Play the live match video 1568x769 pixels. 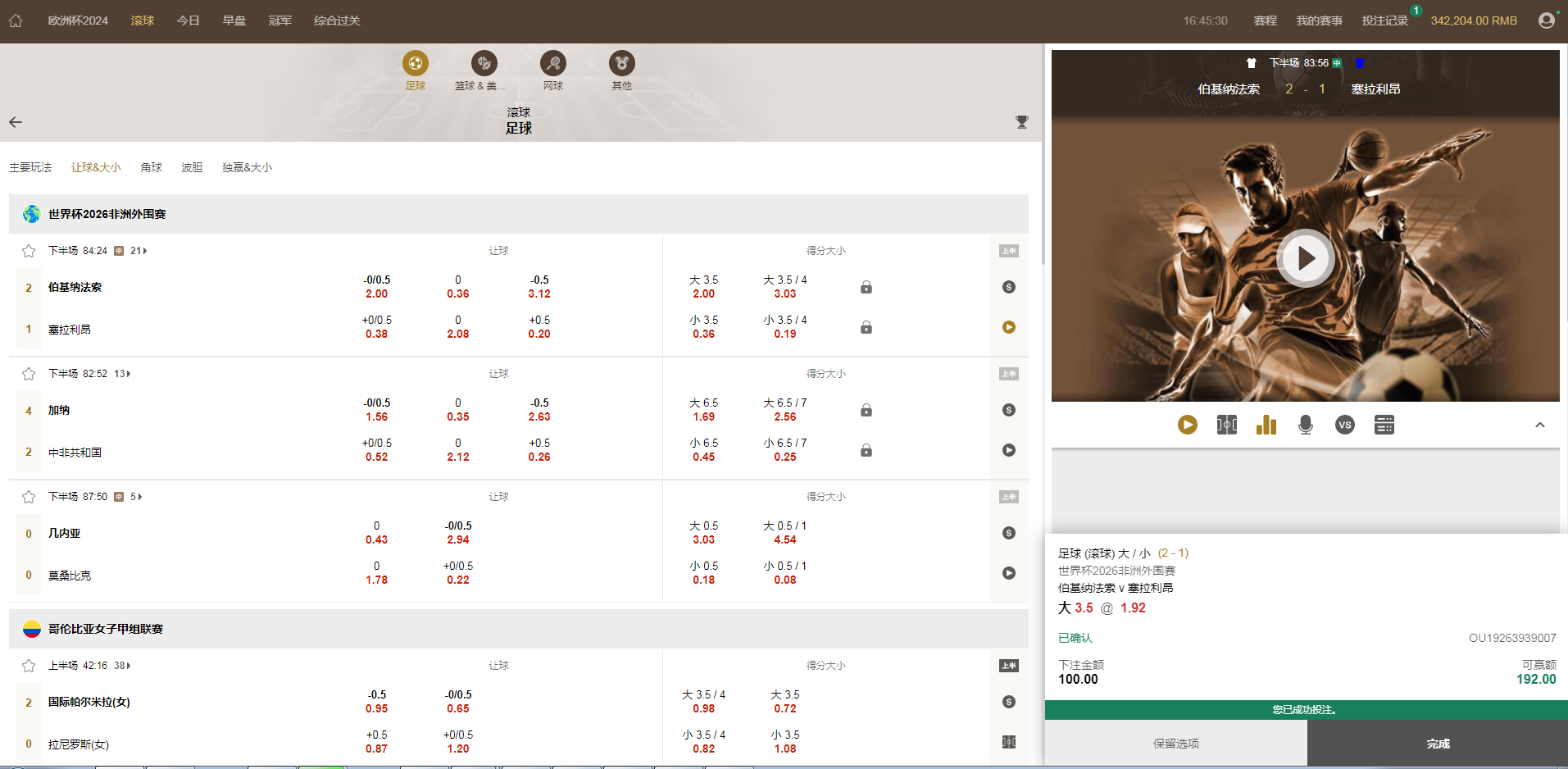1305,258
